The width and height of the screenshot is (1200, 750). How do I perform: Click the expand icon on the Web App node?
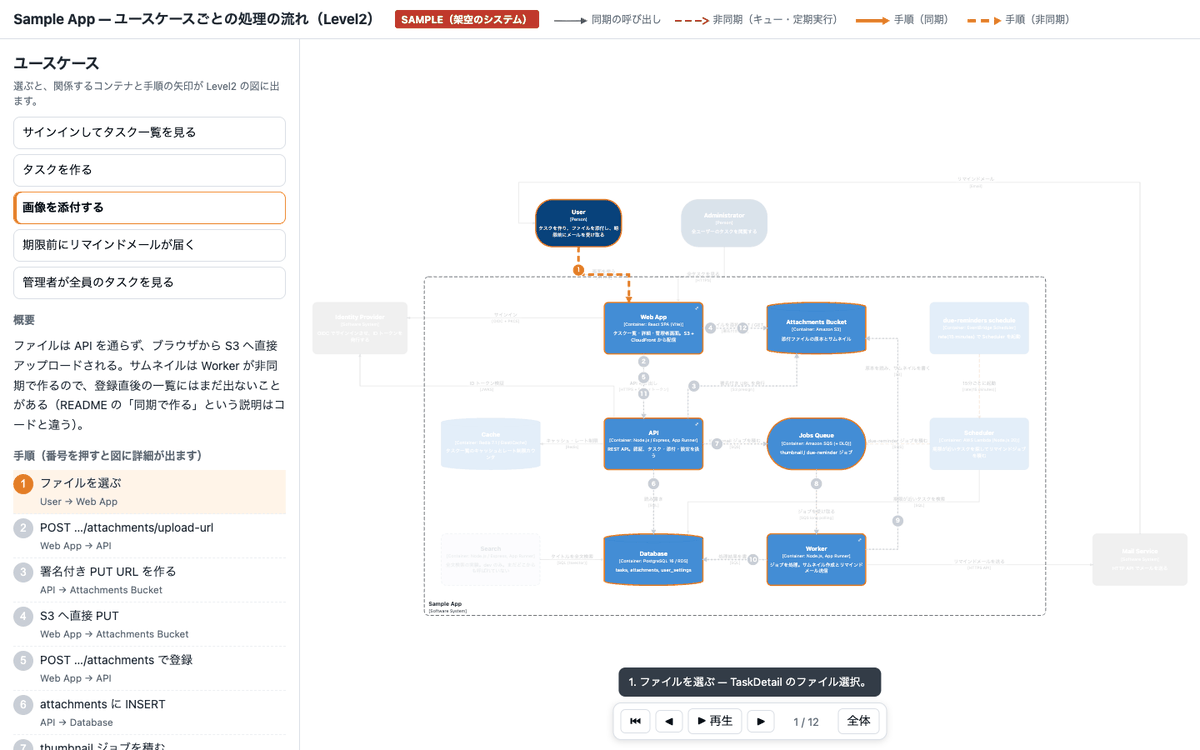(x=697, y=309)
